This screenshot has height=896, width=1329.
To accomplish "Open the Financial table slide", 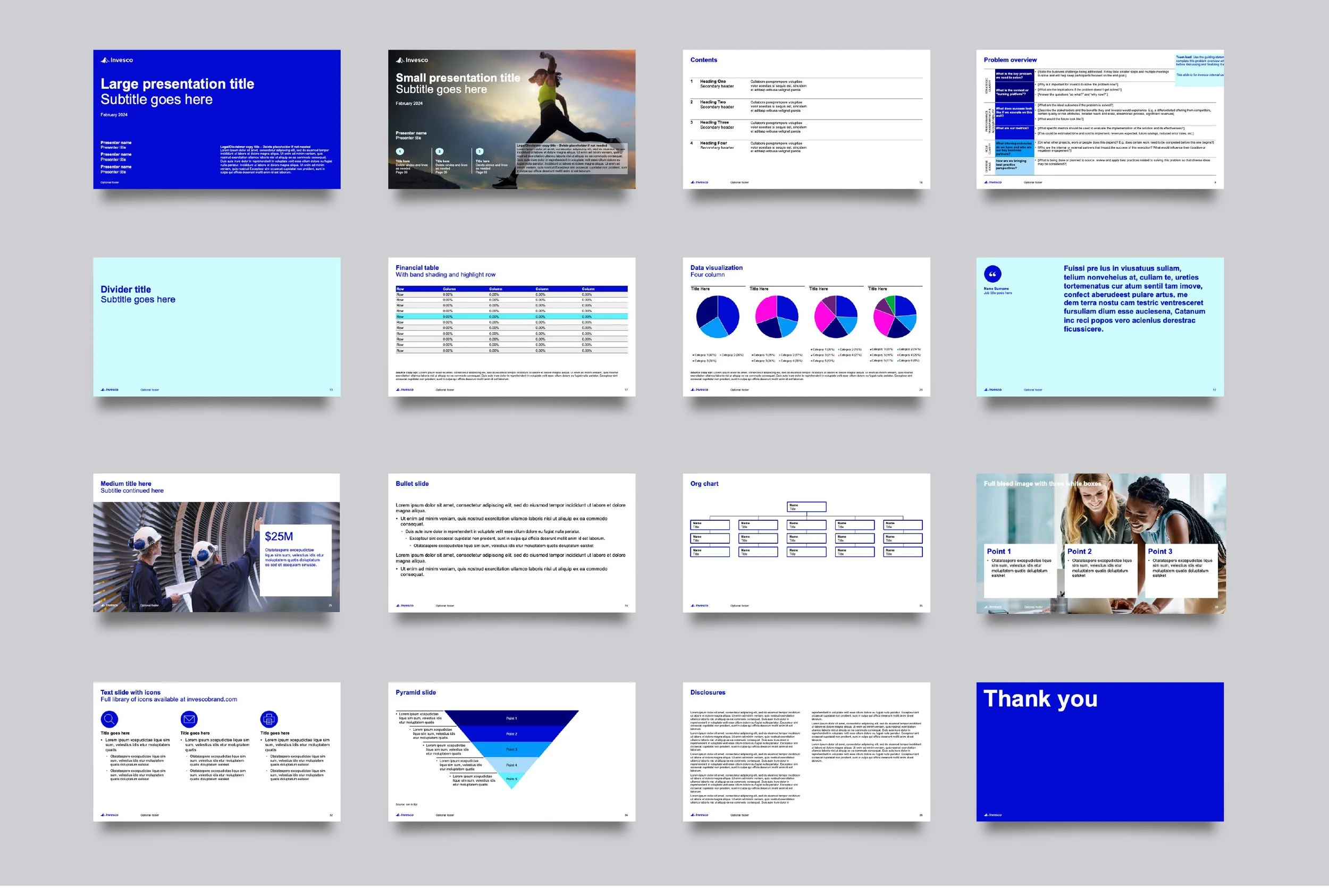I will pos(511,327).
